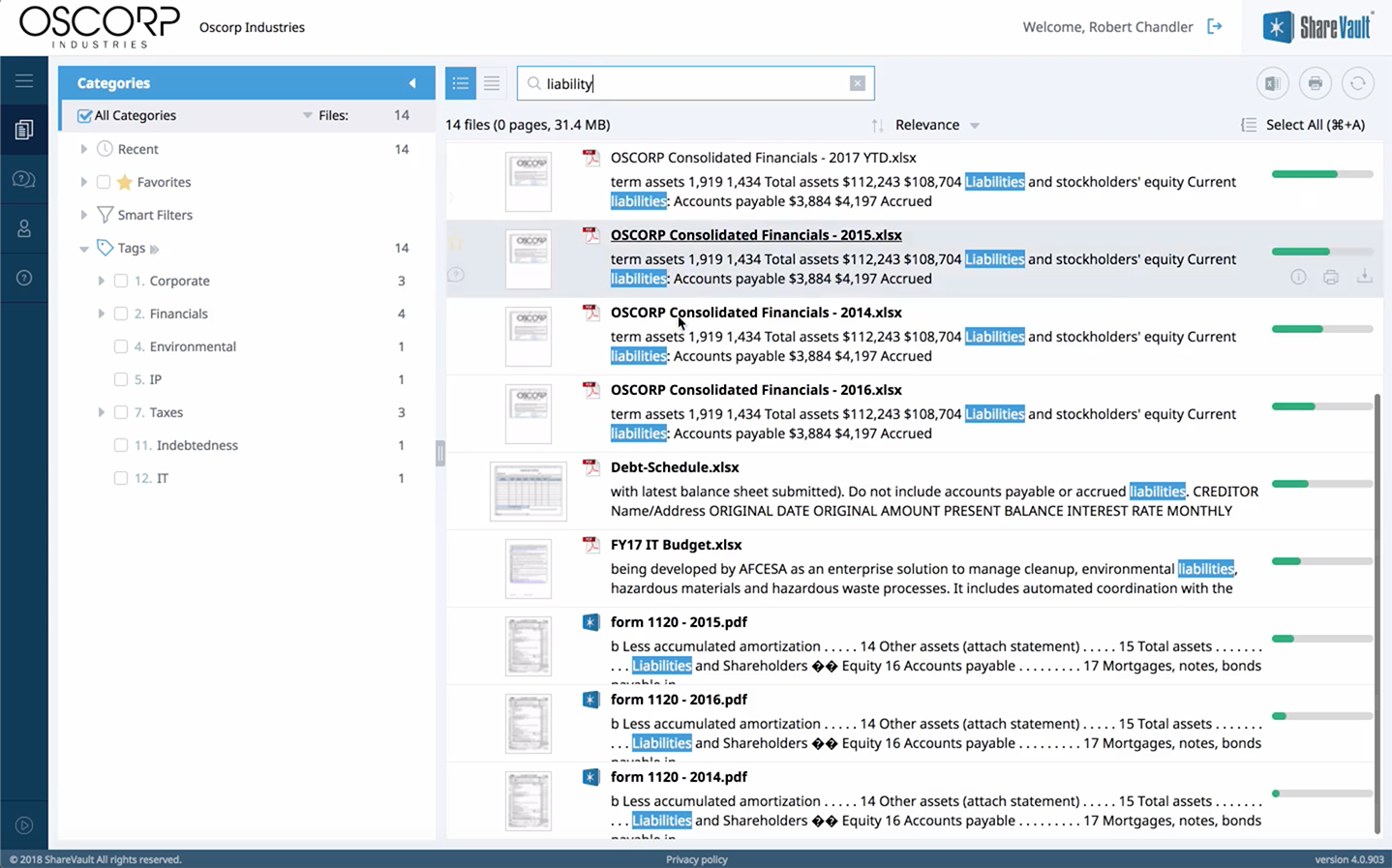Click the print icon in top toolbar
Viewport: 1392px width, 868px height.
click(x=1316, y=83)
